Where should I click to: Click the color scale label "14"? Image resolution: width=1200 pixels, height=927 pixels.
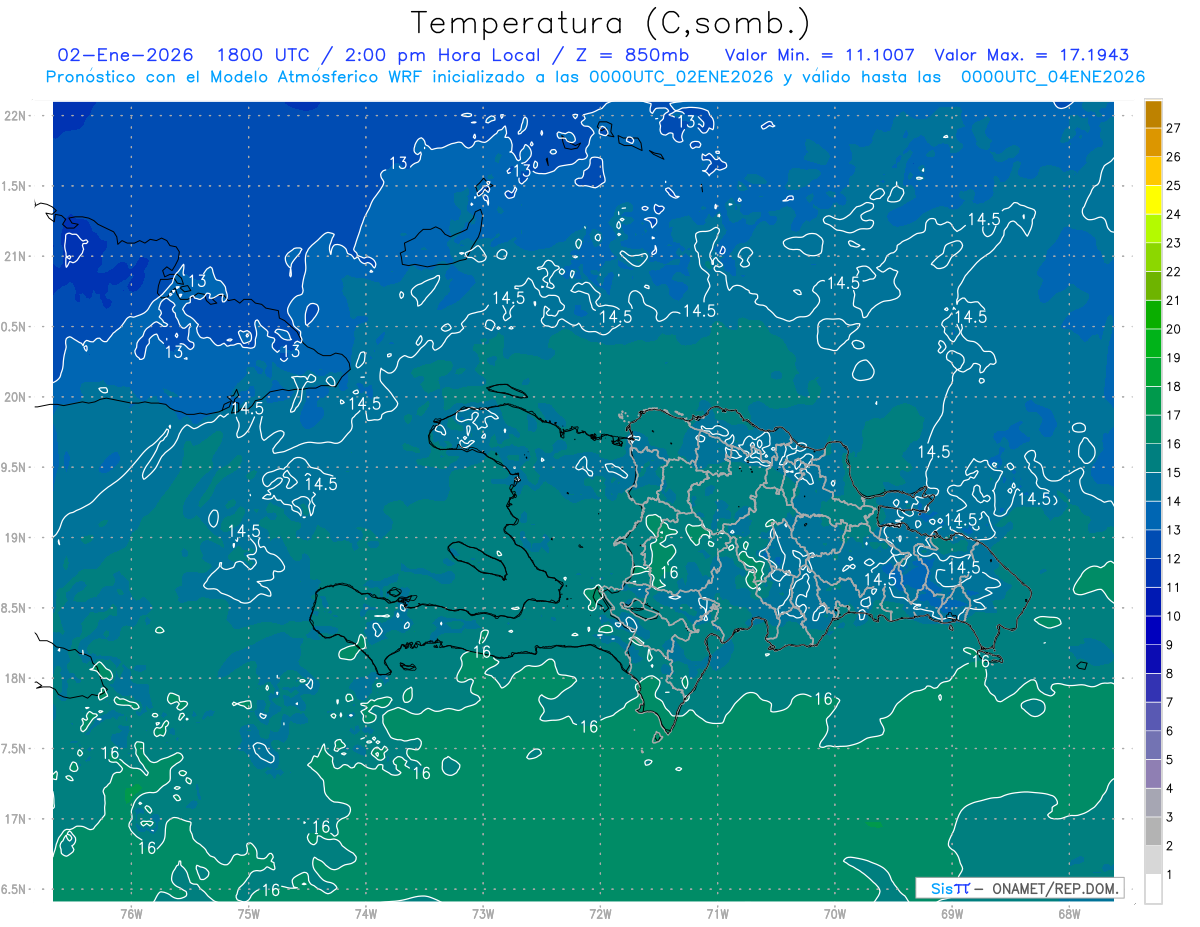pos(1174,501)
